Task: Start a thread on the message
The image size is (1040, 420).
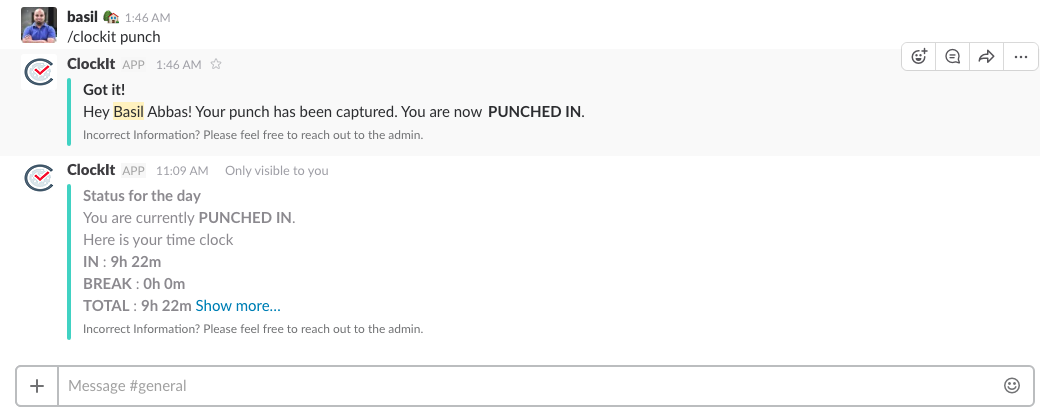Action: click(x=953, y=57)
